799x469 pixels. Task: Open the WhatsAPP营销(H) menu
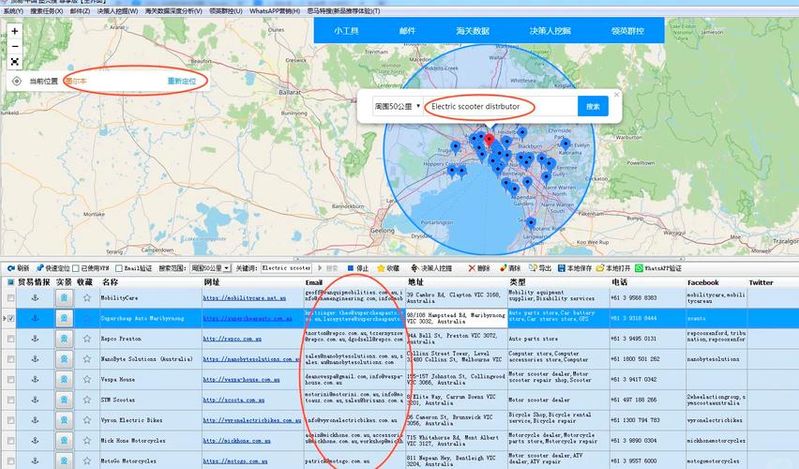(275, 11)
